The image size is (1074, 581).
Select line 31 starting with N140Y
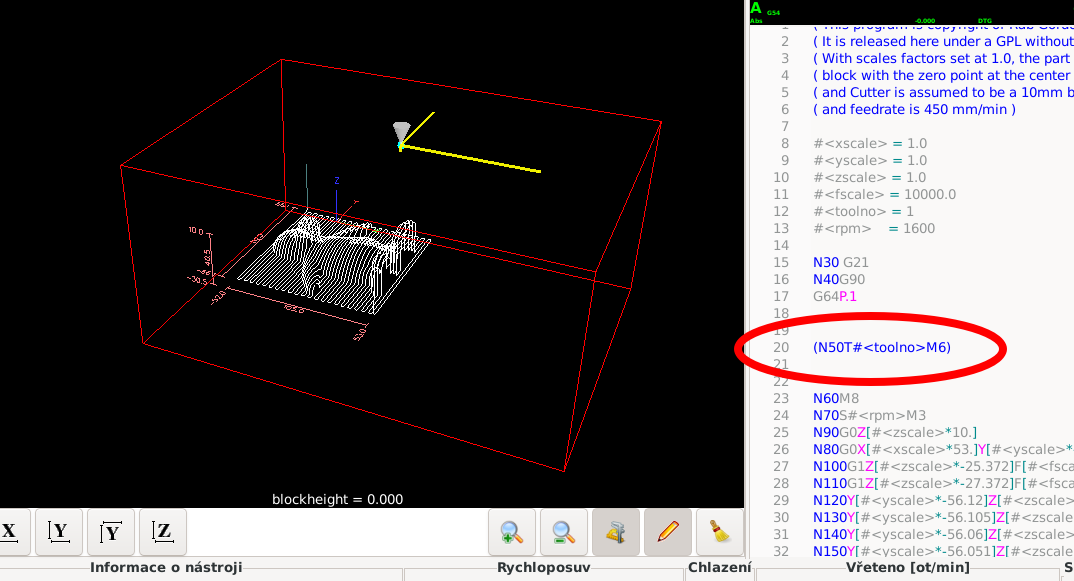click(943, 534)
